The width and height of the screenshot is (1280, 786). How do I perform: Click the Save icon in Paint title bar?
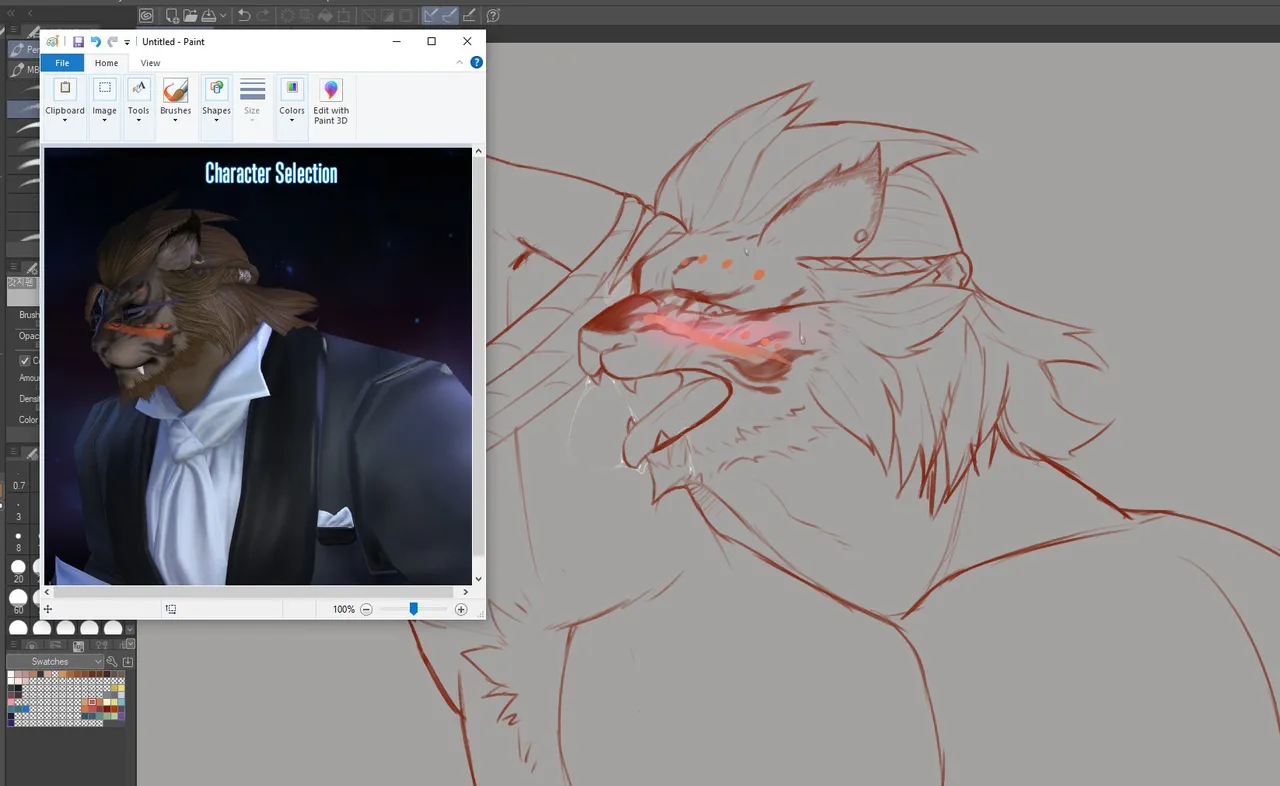click(78, 42)
